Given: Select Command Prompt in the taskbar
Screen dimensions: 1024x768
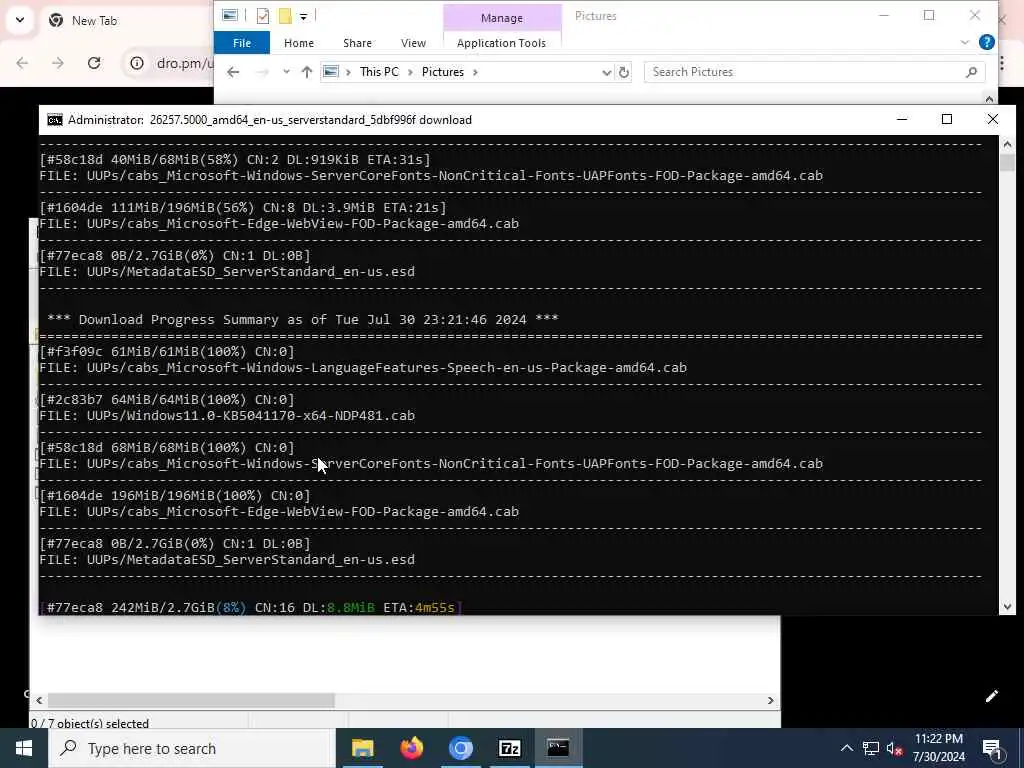Looking at the screenshot, I should pyautogui.click(x=558, y=748).
